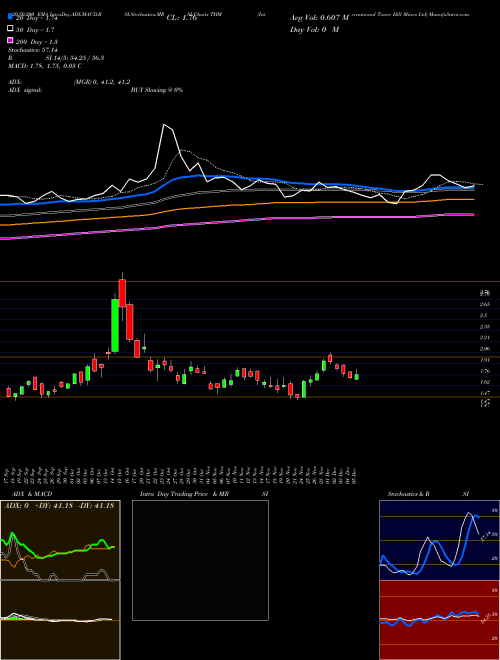The image size is (500, 660).
Task: Click the blue 20 Day legend swatch
Action: tap(10, 17)
